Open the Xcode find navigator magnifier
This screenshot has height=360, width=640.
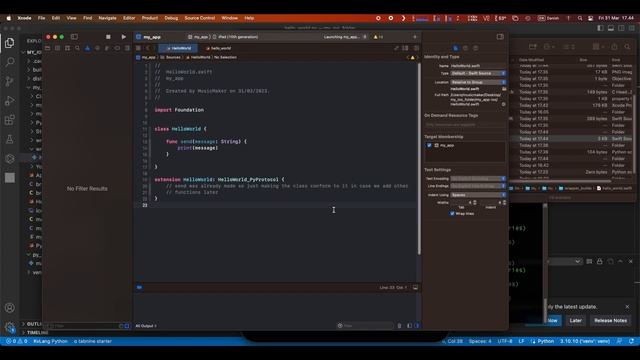[78, 48]
